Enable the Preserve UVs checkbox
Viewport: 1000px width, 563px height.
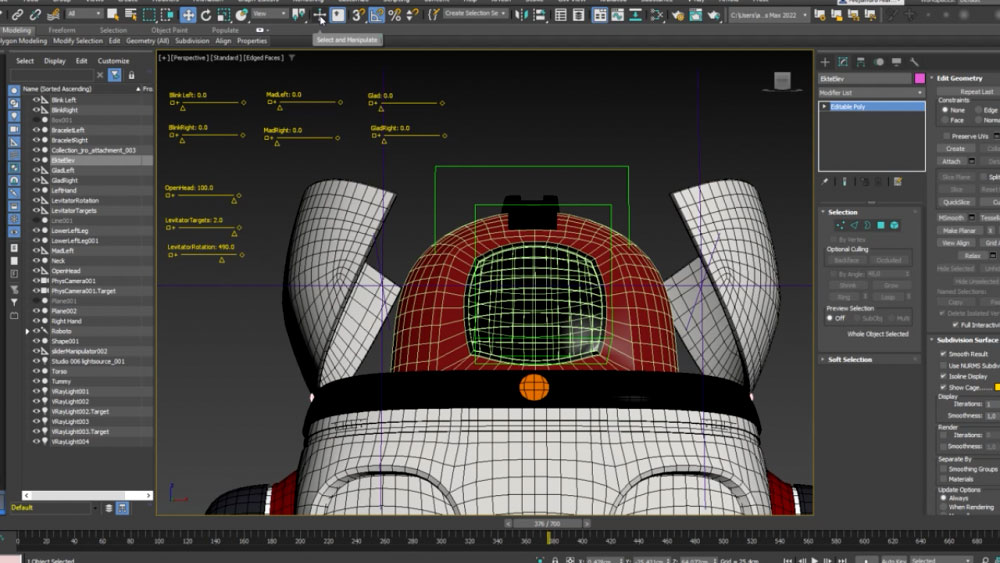click(x=945, y=136)
